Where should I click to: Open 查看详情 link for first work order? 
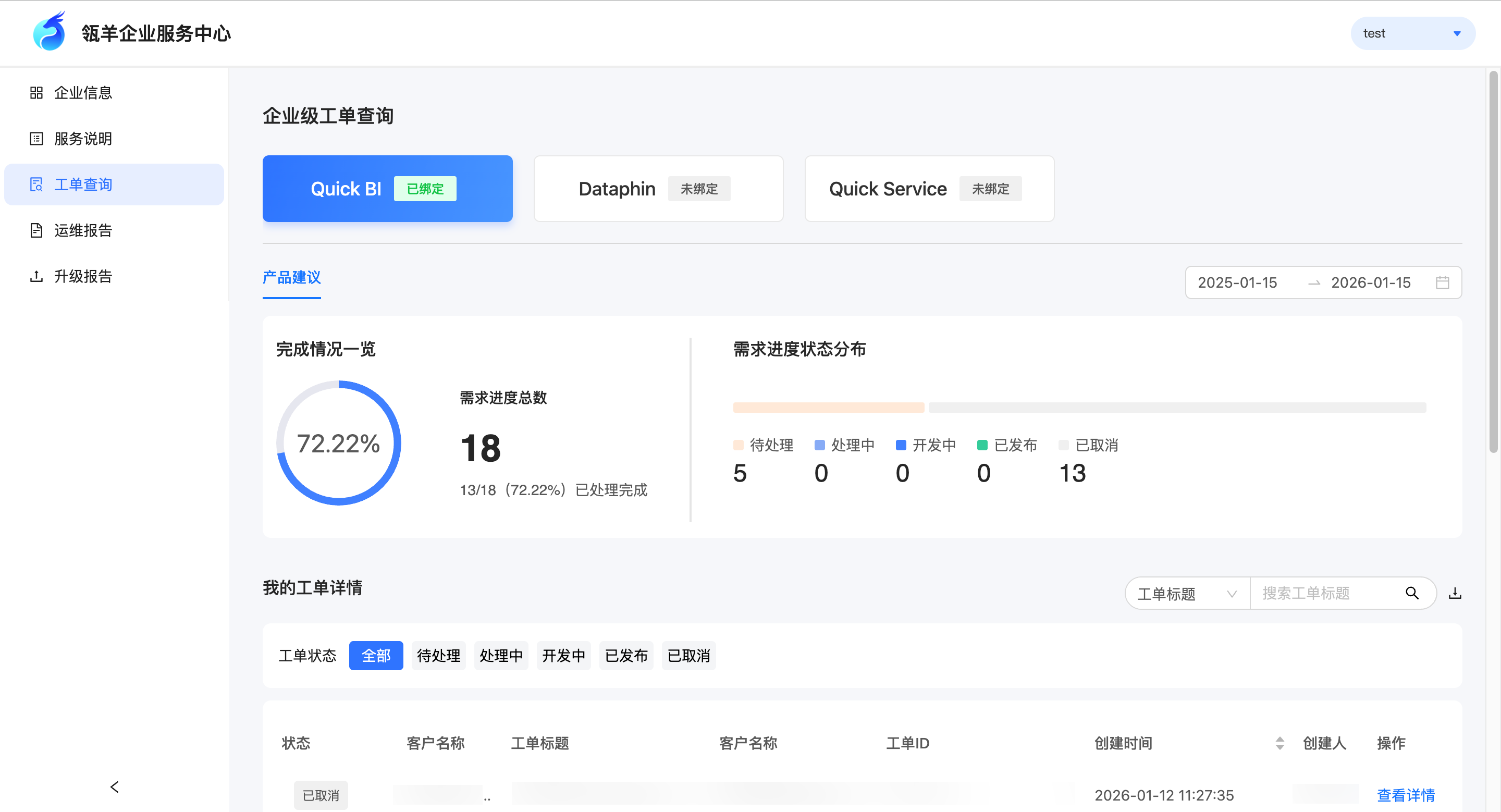1405,795
